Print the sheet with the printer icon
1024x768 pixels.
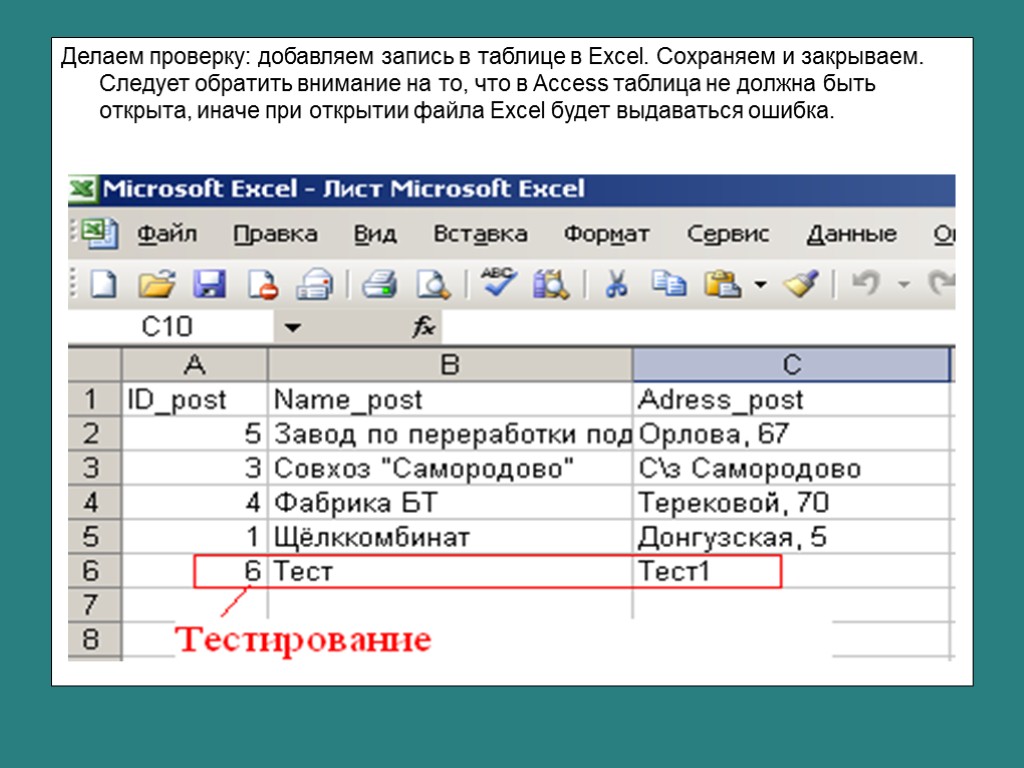[x=379, y=284]
